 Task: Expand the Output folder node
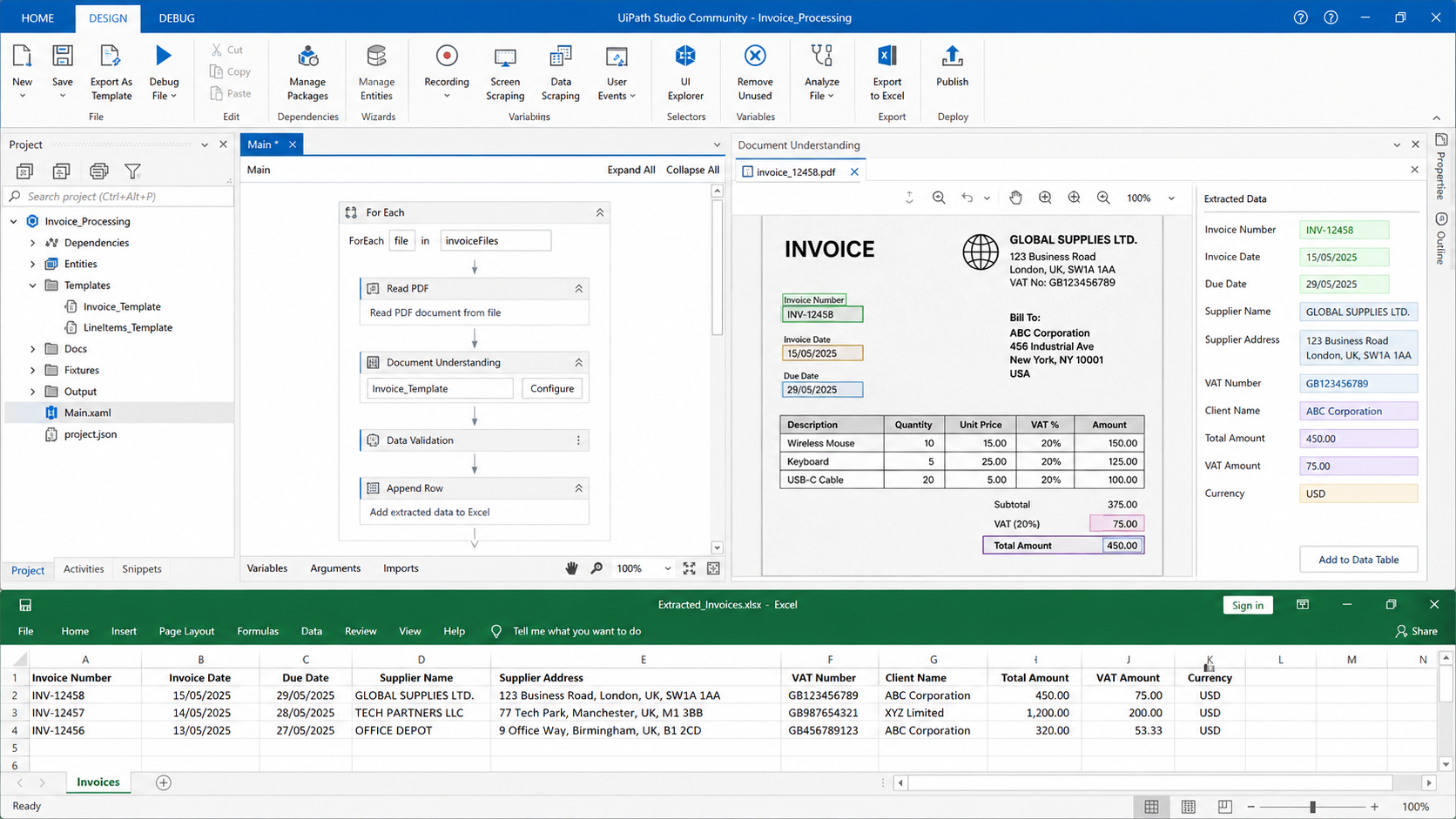pos(33,392)
